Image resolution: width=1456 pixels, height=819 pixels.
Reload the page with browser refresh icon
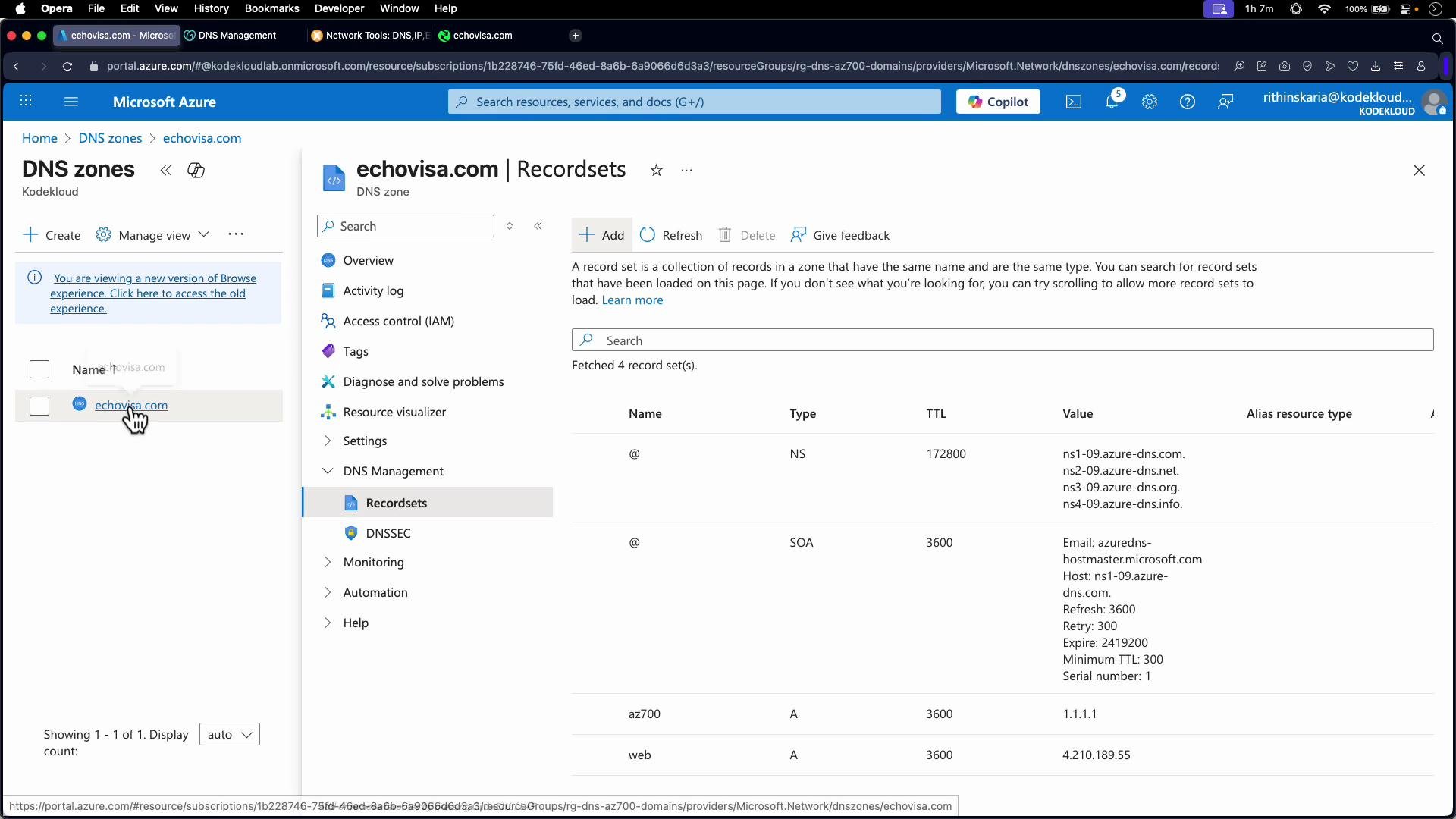tap(67, 66)
